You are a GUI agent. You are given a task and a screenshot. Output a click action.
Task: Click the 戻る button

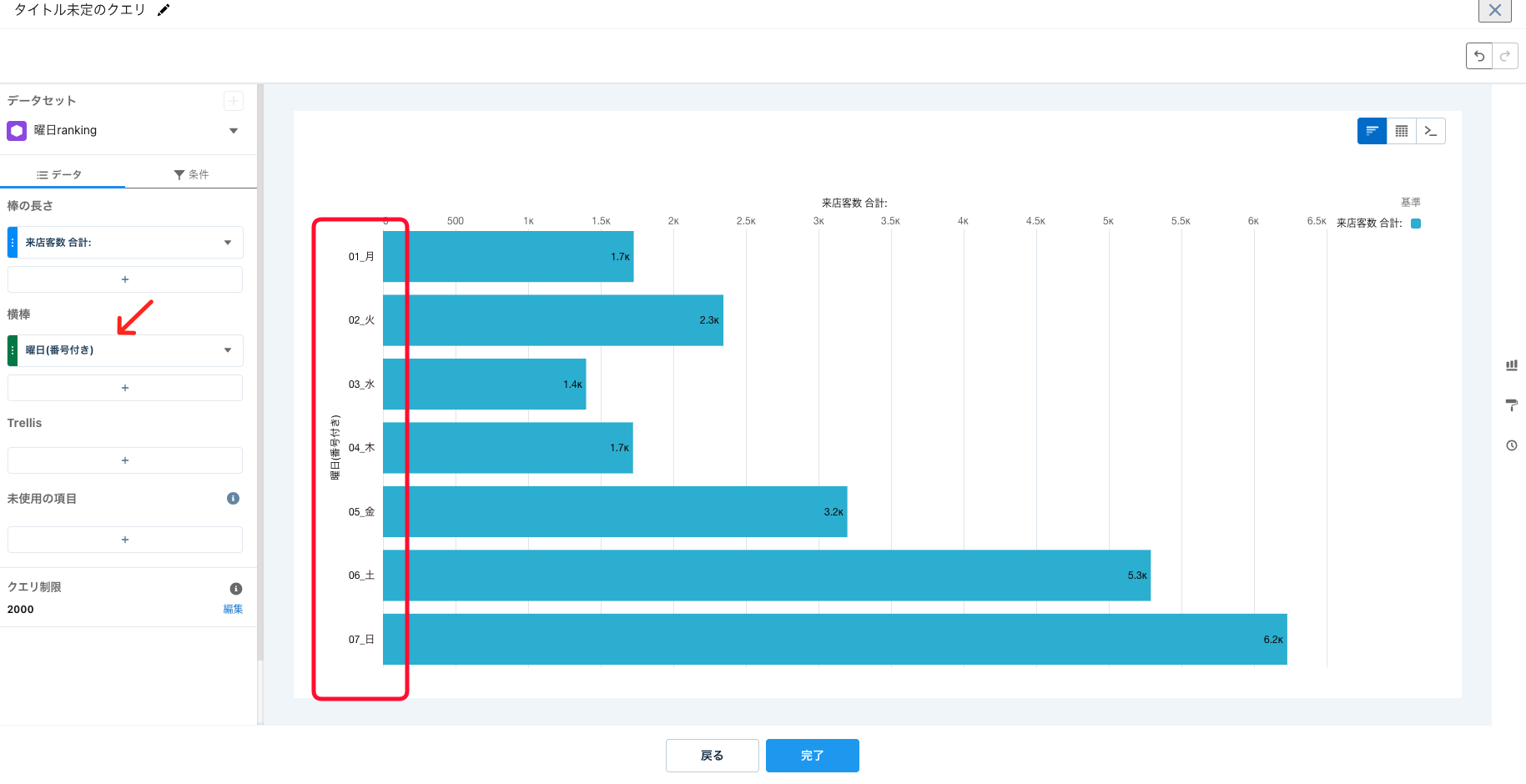(713, 756)
